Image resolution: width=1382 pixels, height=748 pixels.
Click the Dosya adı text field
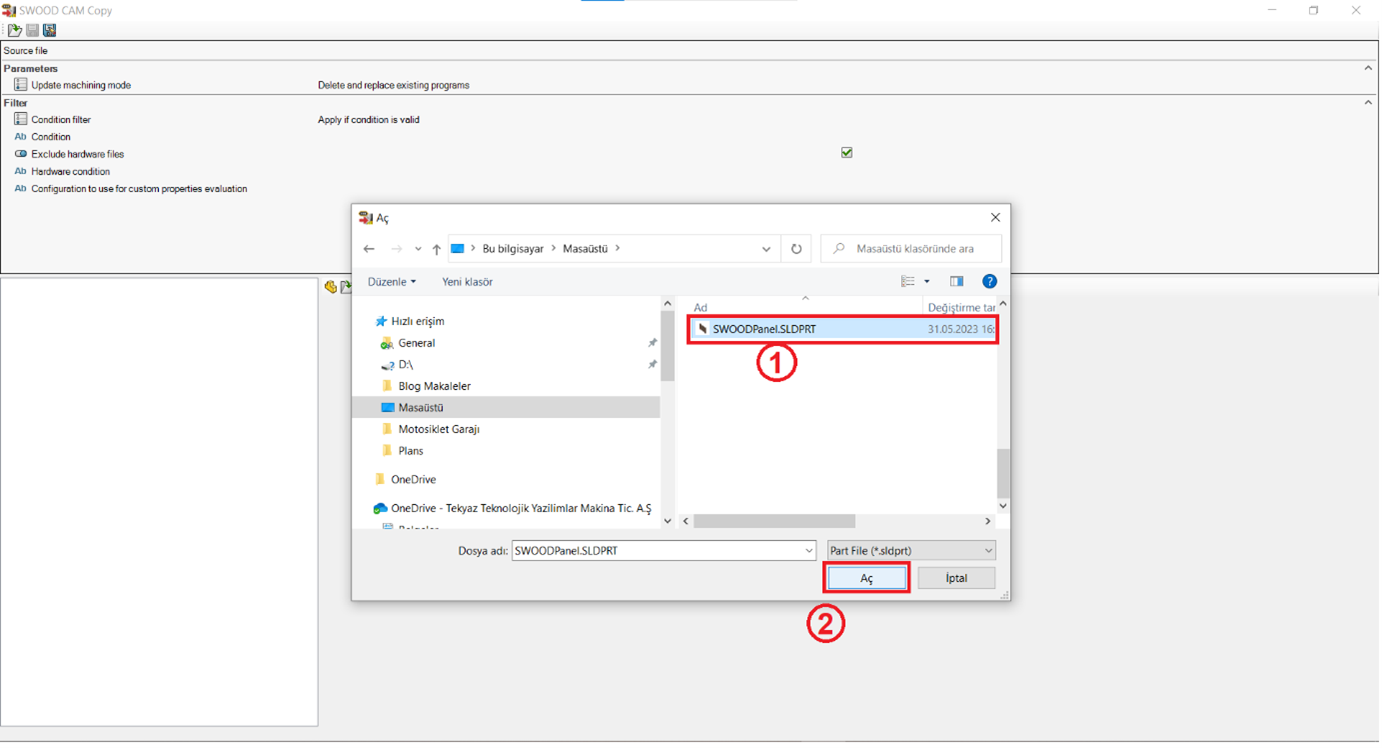point(664,551)
